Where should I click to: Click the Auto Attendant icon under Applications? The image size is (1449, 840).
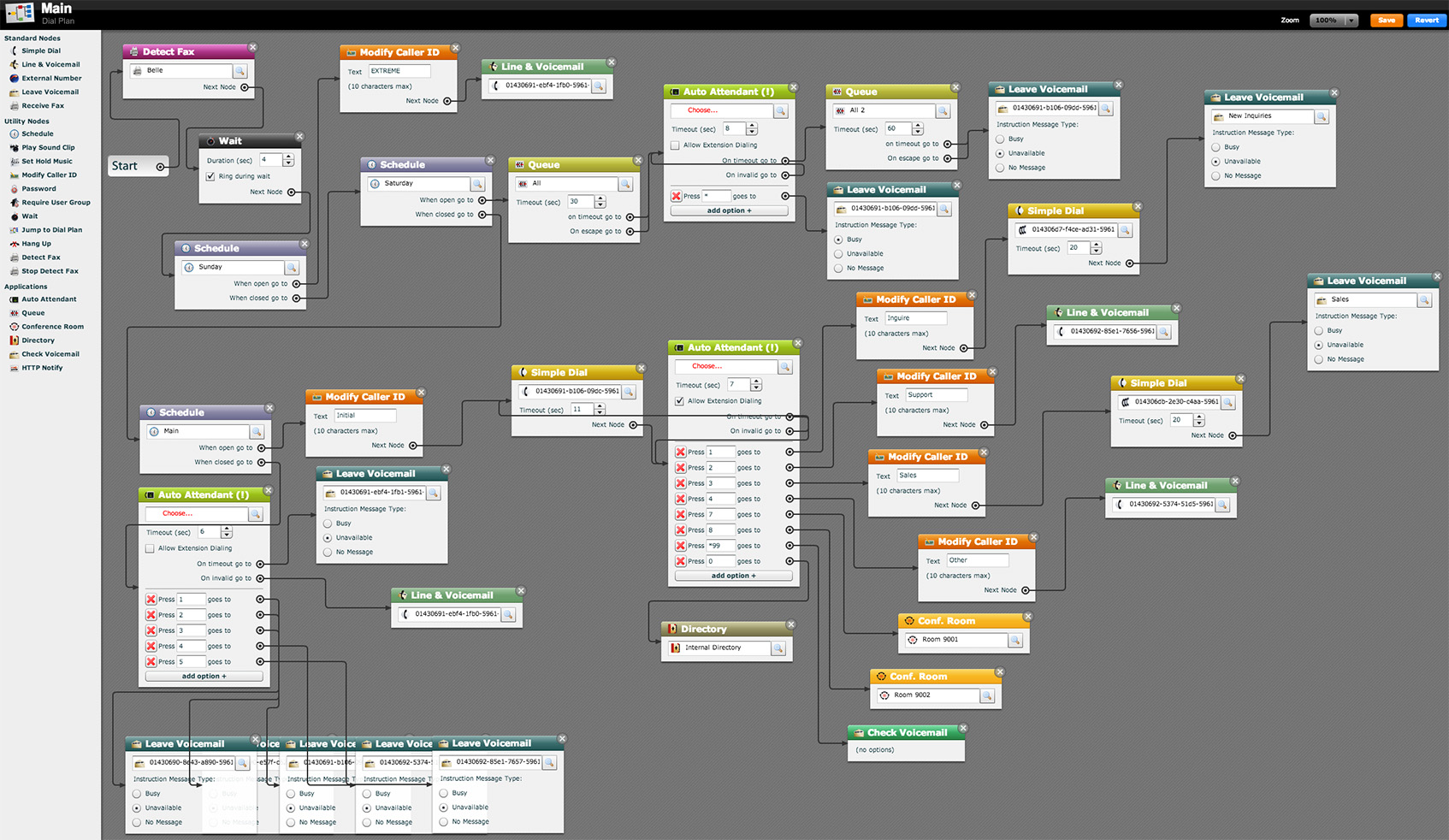coord(15,299)
